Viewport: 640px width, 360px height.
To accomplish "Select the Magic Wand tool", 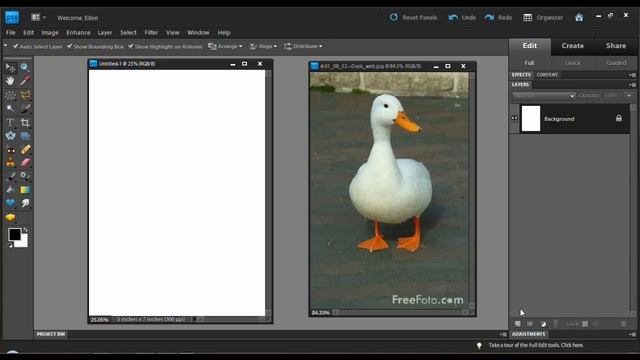I will (10, 109).
